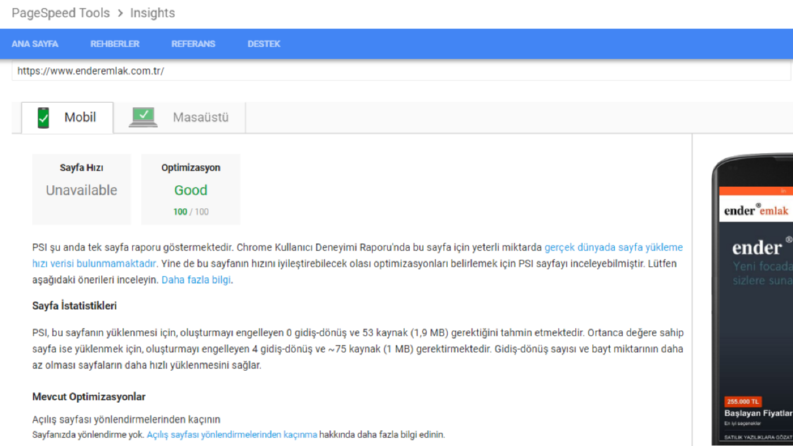
Task: Go to PageSpeed Tools breadcrumb
Action: pos(61,13)
